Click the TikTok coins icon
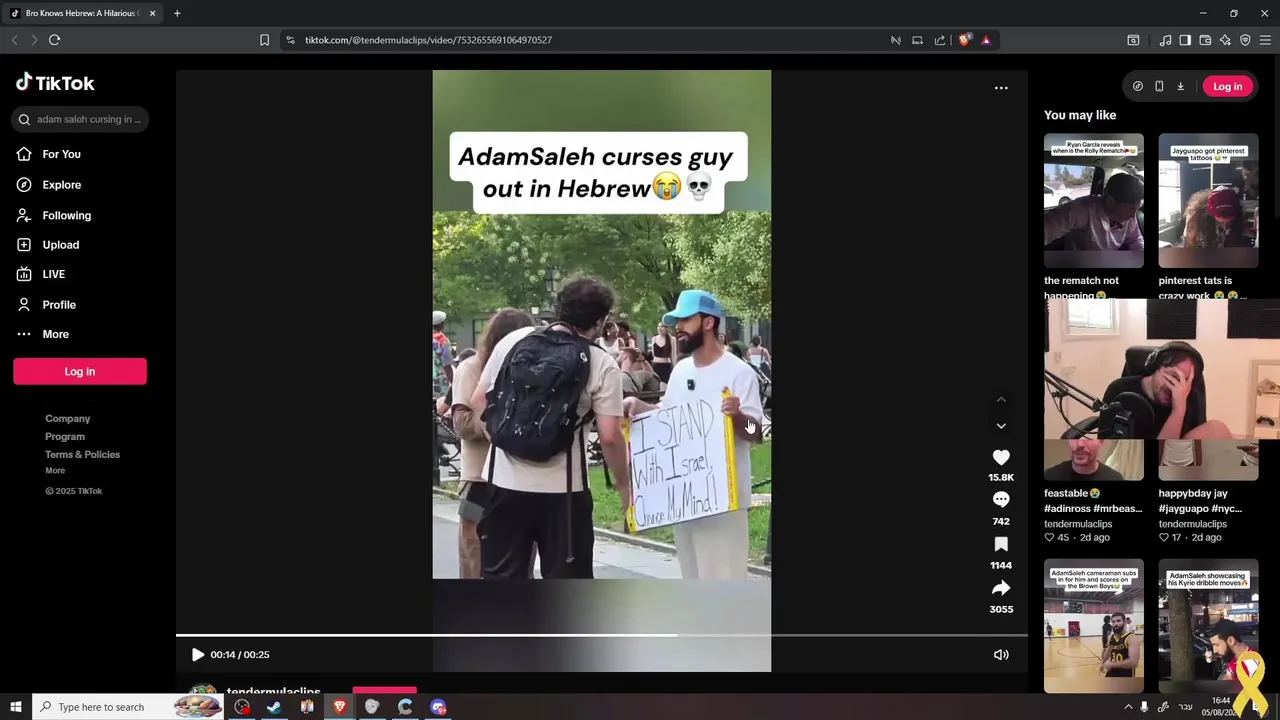The width and height of the screenshot is (1280, 720). point(1138,87)
